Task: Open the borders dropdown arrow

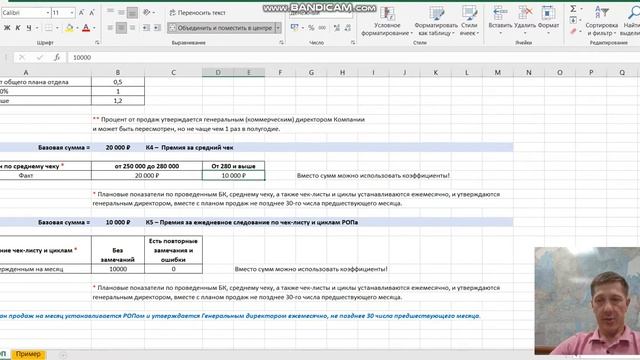Action: pos(57,28)
